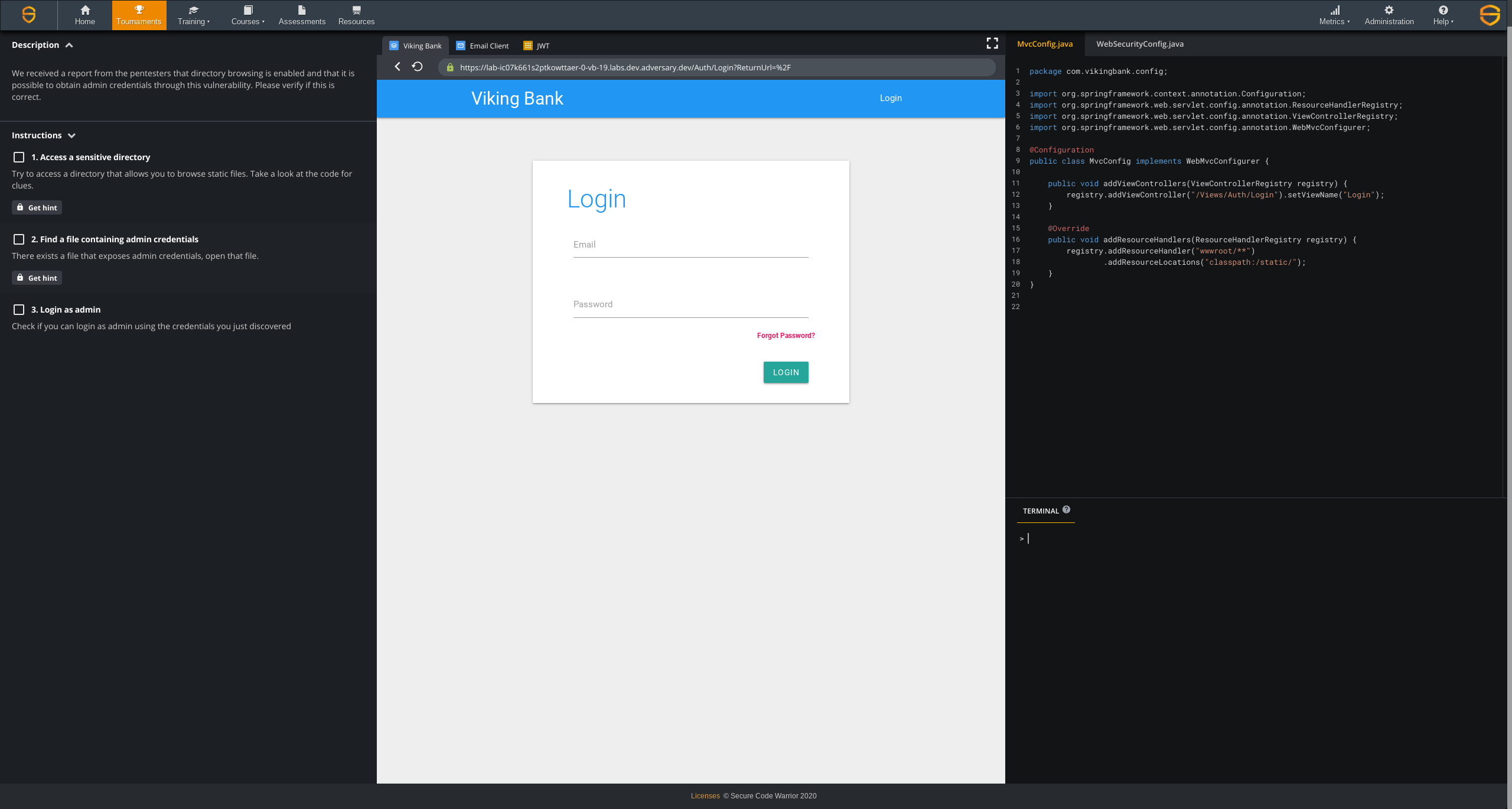
Task: Click the 'Forgot Password?' link
Action: click(786, 335)
